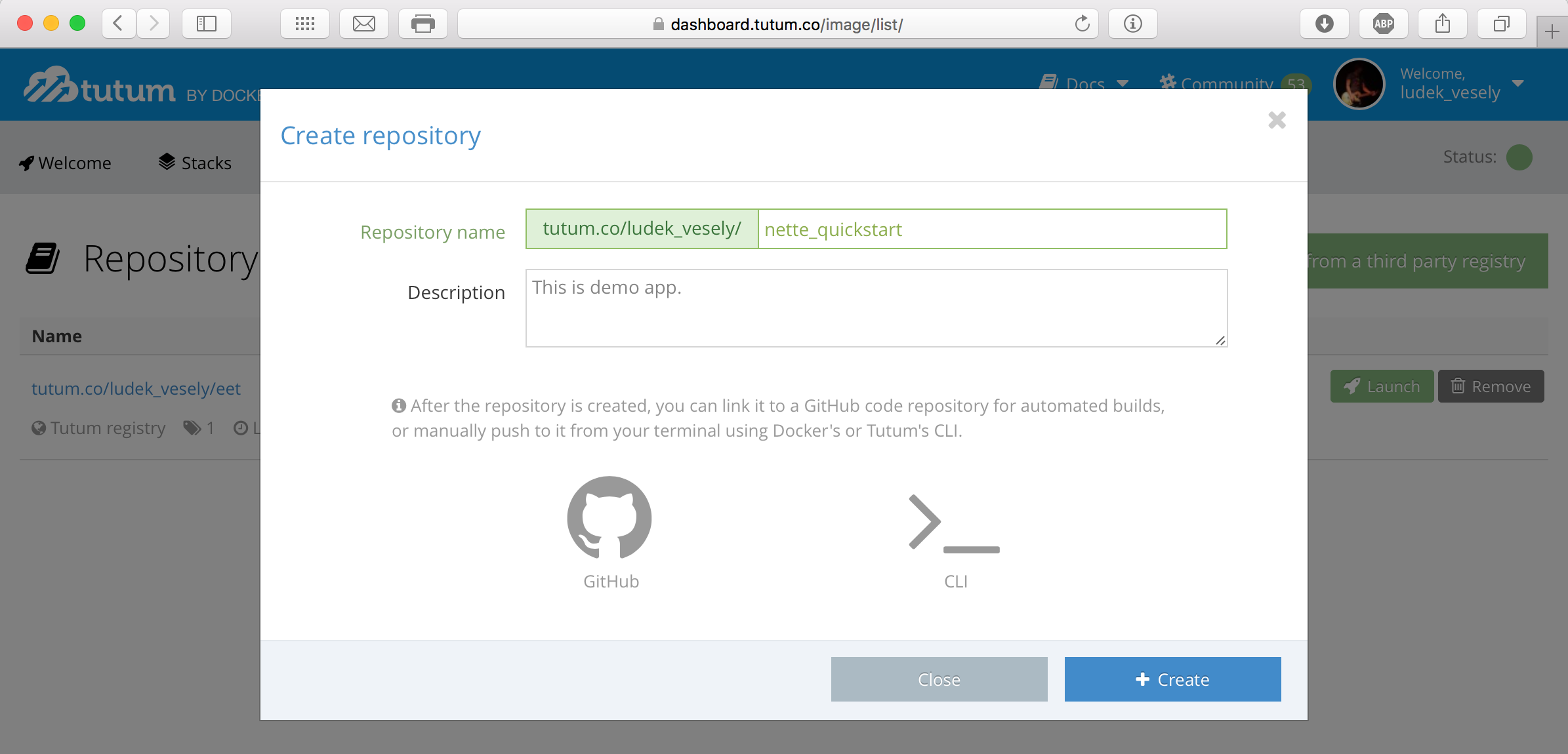Screen dimensions: 1568x754
Task: Click the print toolbar icon
Action: coord(423,24)
